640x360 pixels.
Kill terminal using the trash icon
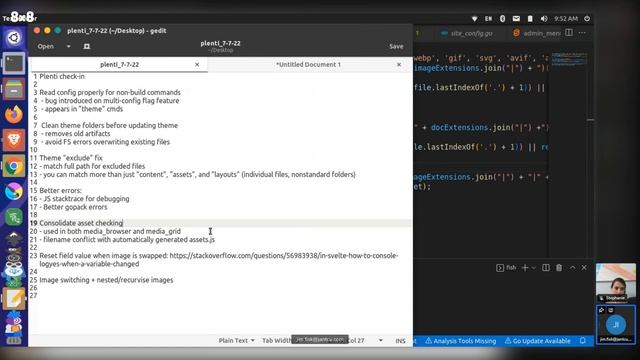point(559,268)
